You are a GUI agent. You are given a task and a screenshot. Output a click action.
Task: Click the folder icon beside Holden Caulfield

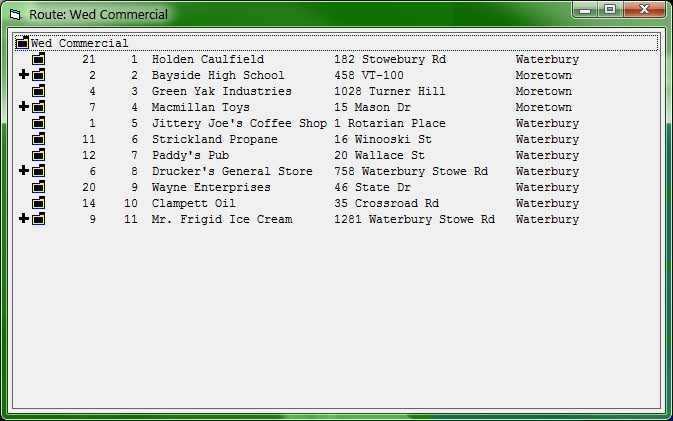[x=39, y=59]
